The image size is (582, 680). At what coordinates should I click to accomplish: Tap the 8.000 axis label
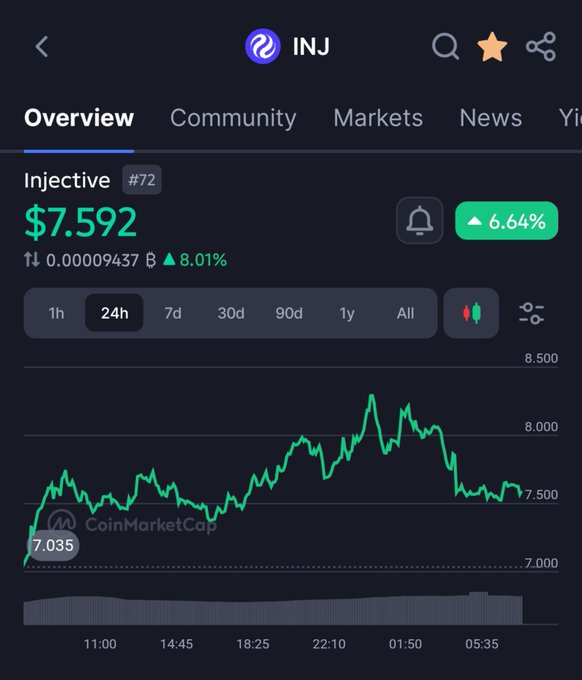pyautogui.click(x=541, y=427)
